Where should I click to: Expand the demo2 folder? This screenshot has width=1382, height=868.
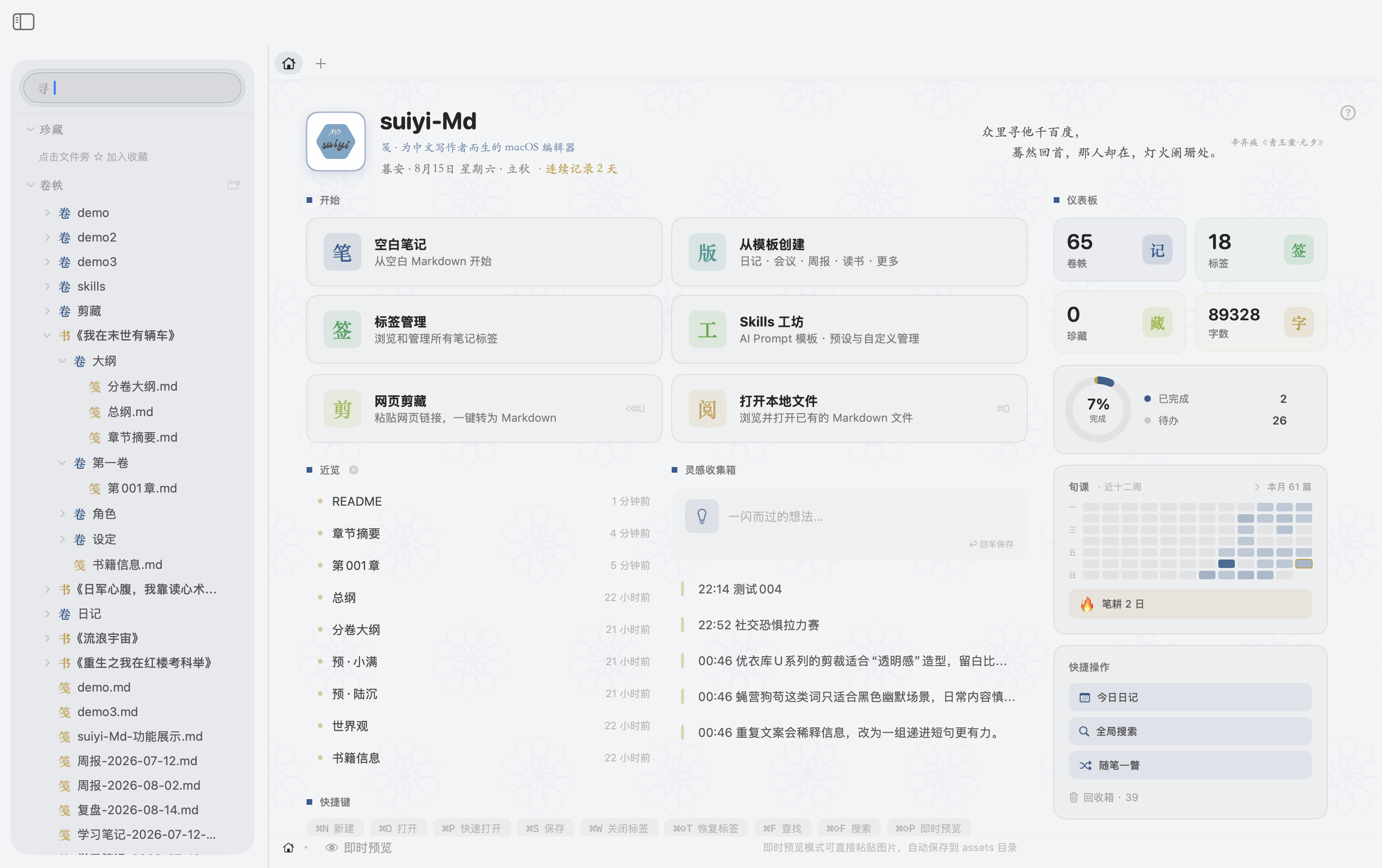pos(48,237)
